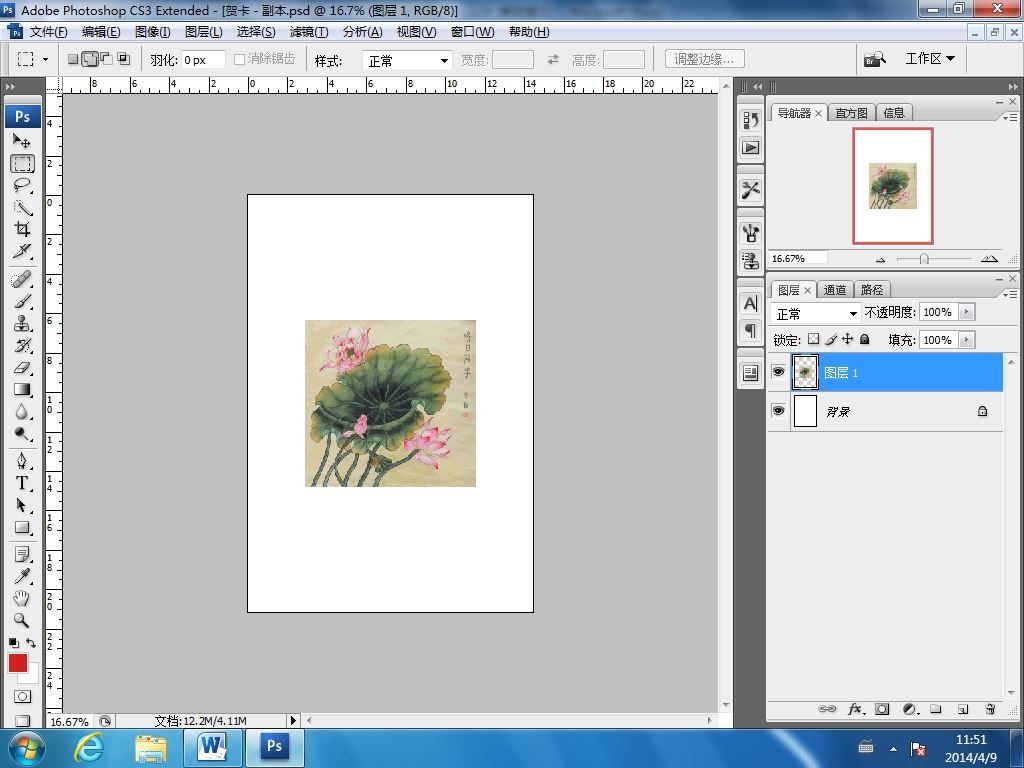Select the Rectangle shape tool
The height and width of the screenshot is (768, 1024).
point(22,527)
